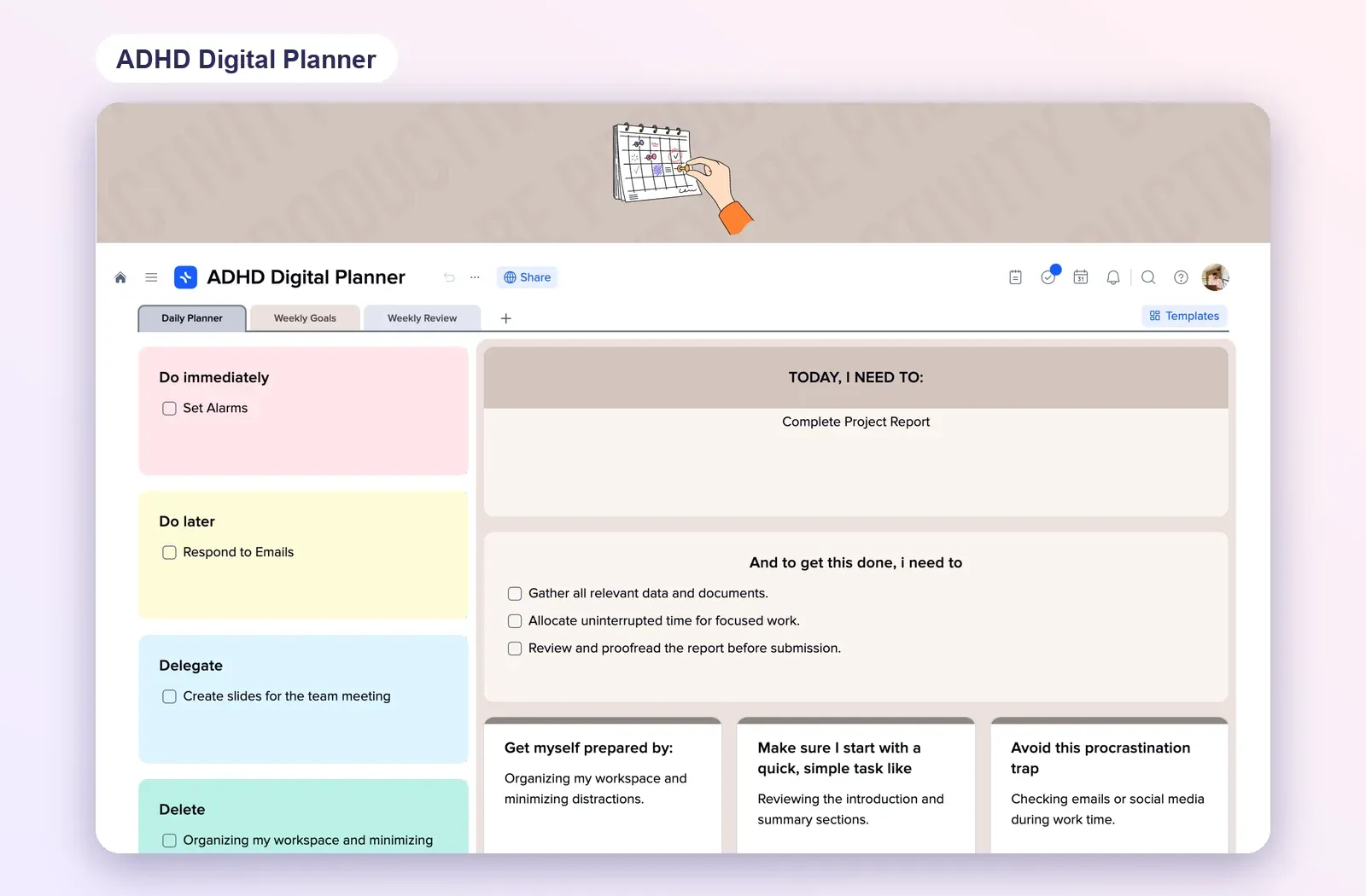
Task: Open tasks checkmark icon with blue dot
Action: [1049, 276]
